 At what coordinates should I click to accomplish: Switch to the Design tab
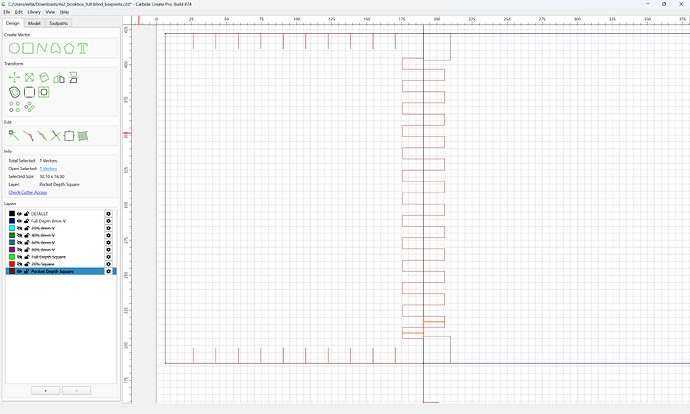[13, 23]
